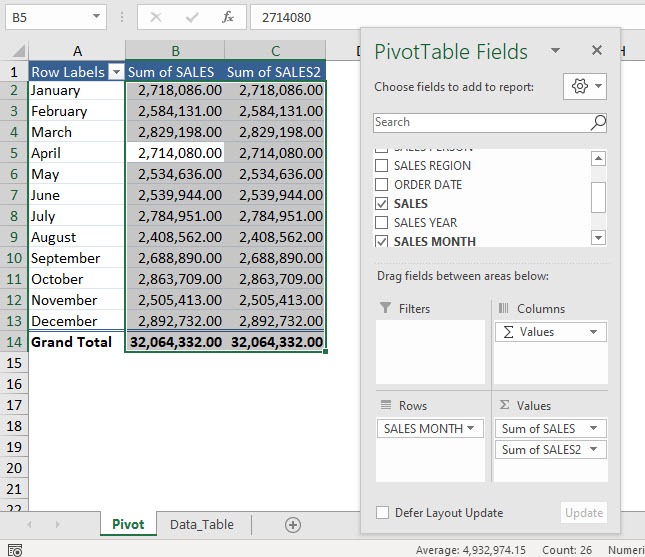Check the SALES YEAR field checkbox
Screen dimensions: 645x557
click(x=382, y=222)
